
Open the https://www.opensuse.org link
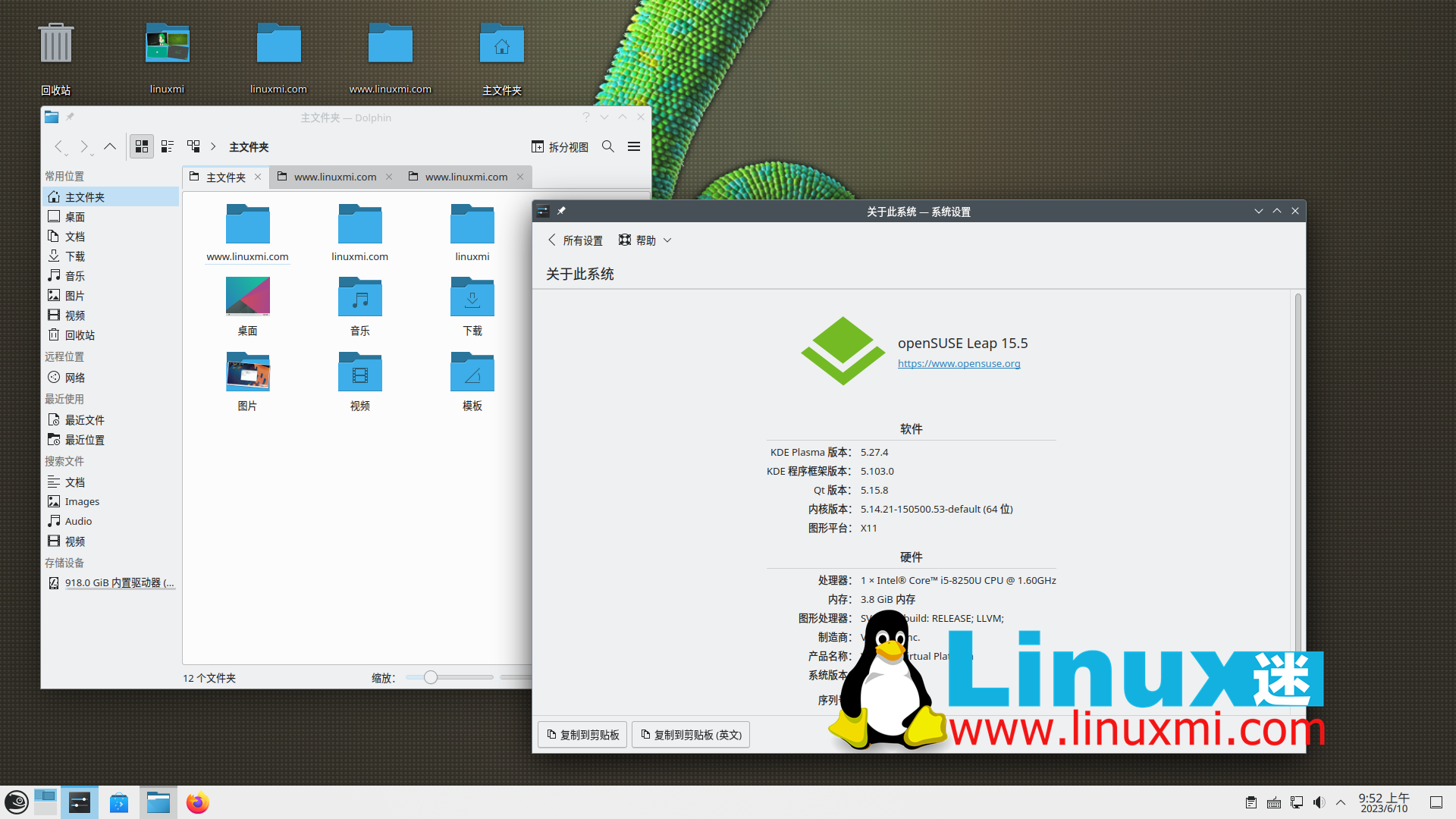959,363
